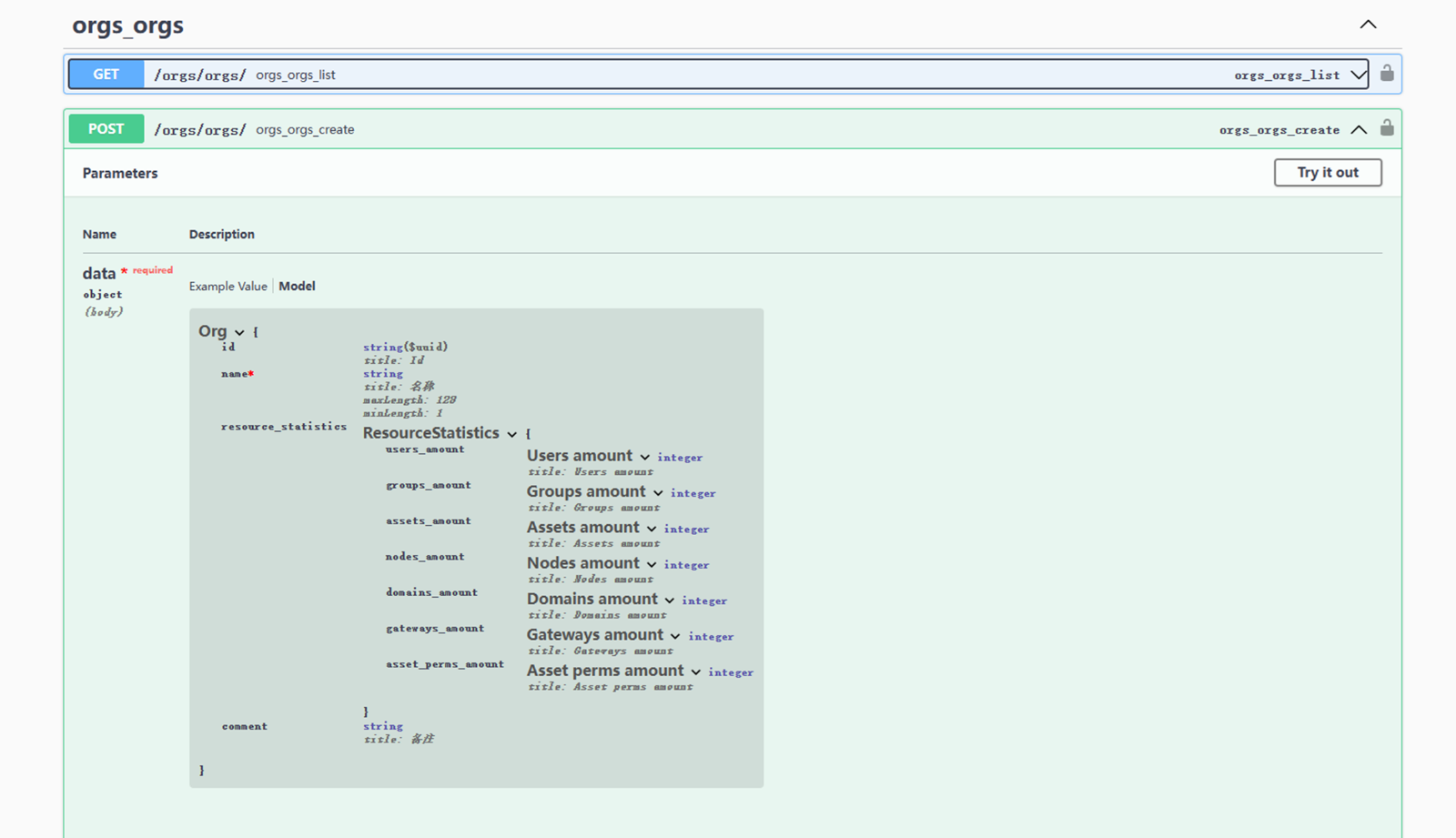Click the users_amount property name

425,449
